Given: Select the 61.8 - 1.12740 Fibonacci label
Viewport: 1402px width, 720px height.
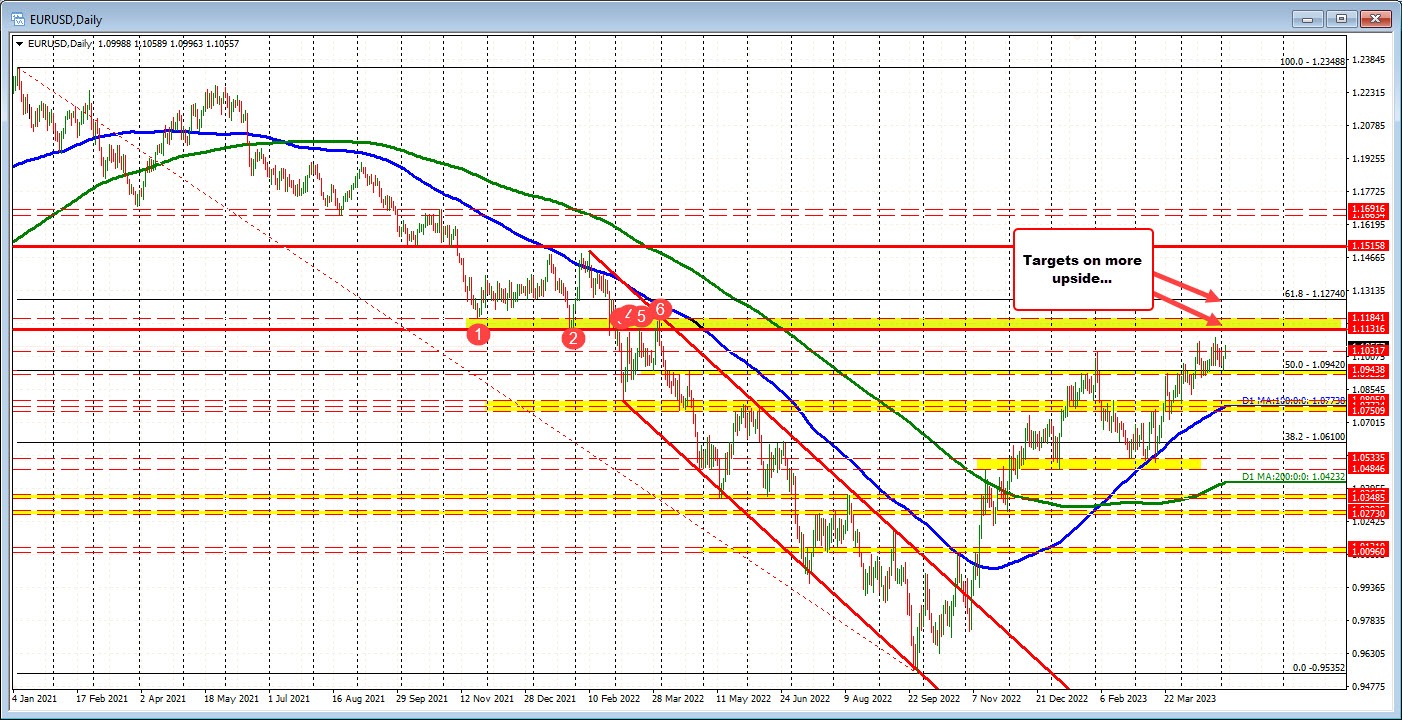Looking at the screenshot, I should [1314, 293].
